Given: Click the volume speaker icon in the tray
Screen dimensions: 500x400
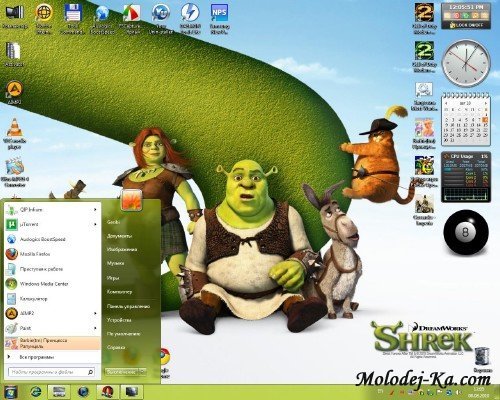Looking at the screenshot, I should pos(459,392).
